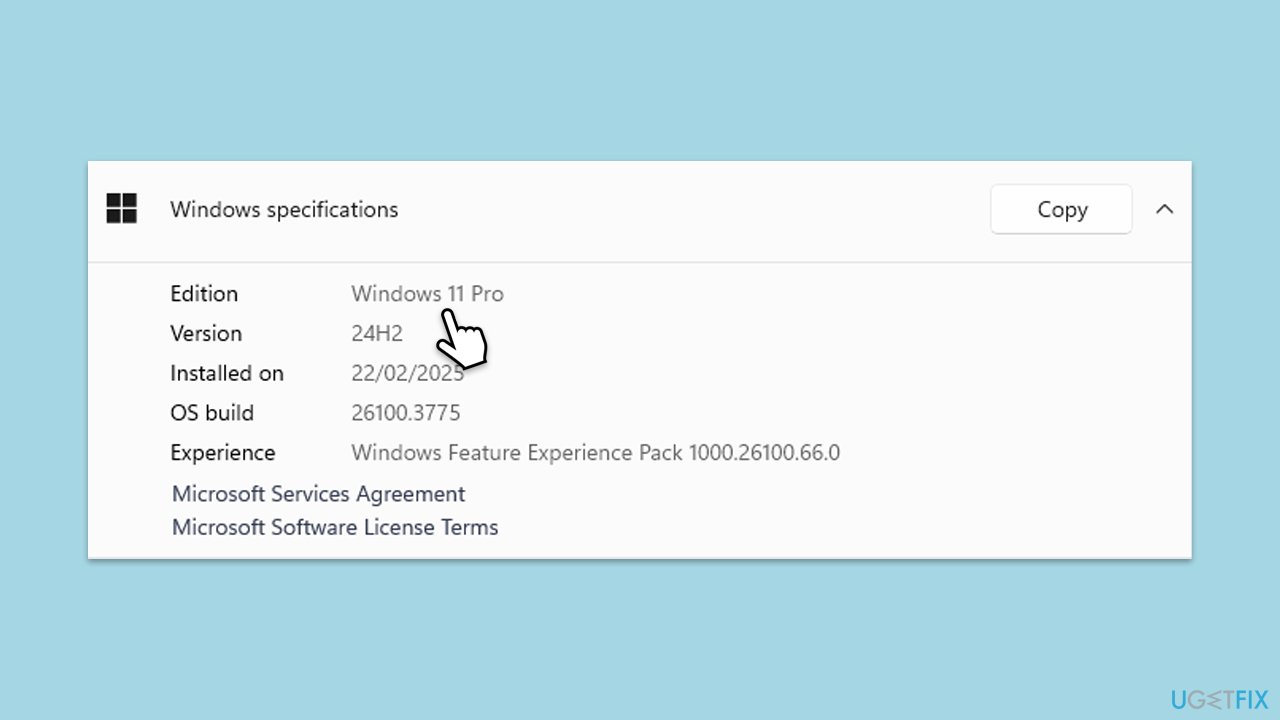Click the Windows Feature Experience Pack value
1280x720 pixels.
pos(595,453)
